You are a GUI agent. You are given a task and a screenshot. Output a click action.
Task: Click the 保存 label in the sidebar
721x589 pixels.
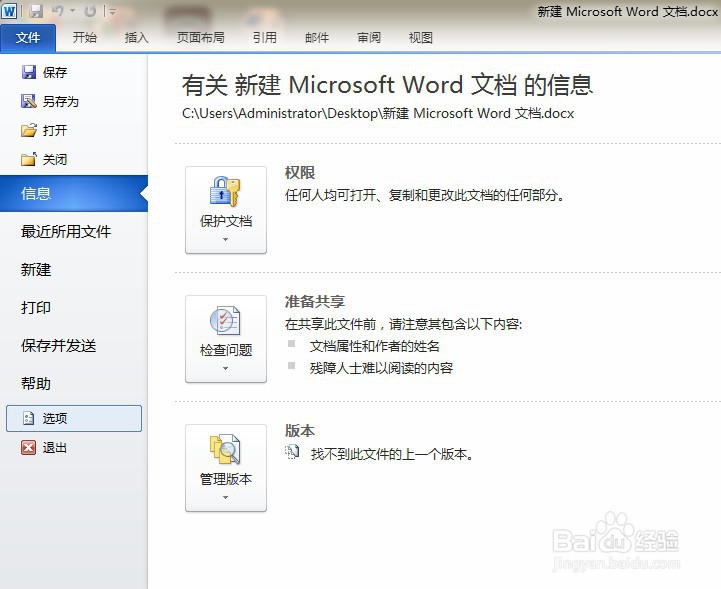55,72
